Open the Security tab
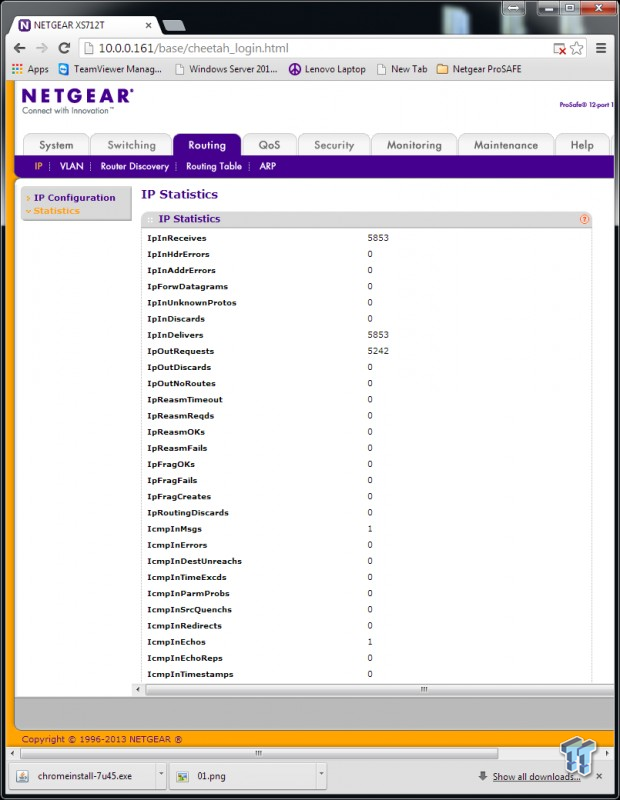Image resolution: width=620 pixels, height=800 pixels. click(334, 145)
